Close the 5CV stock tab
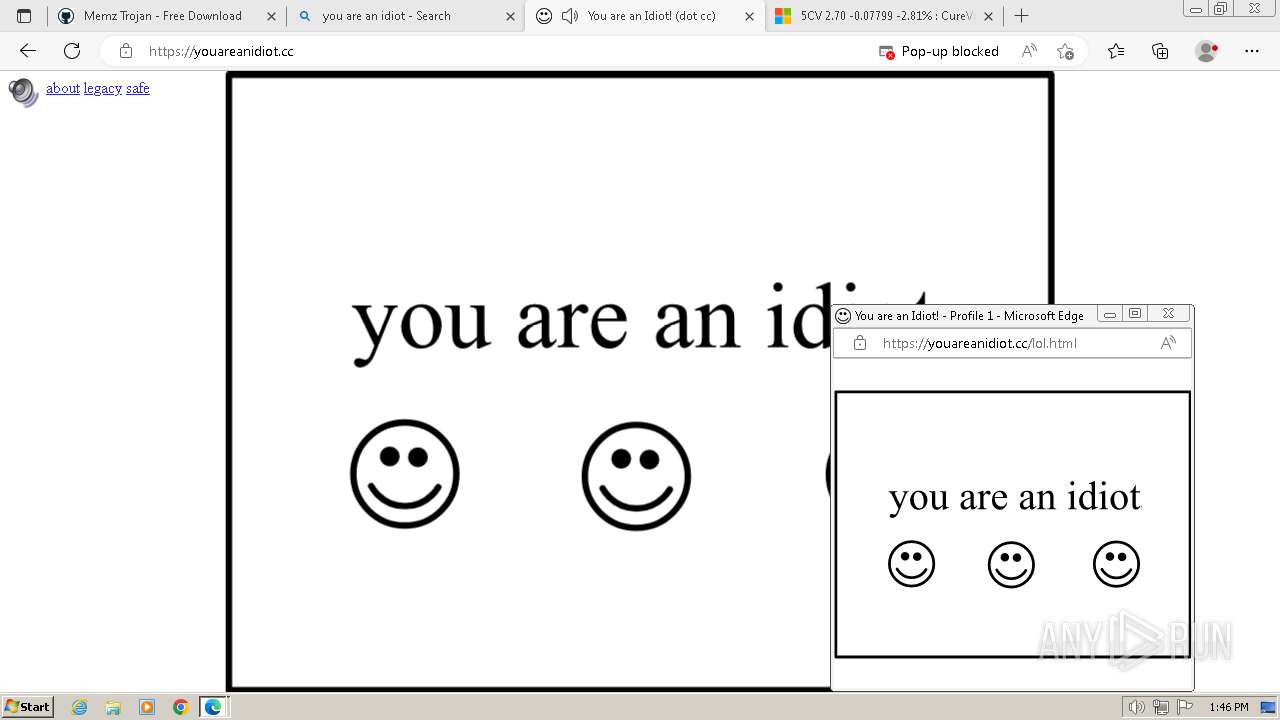 point(988,16)
